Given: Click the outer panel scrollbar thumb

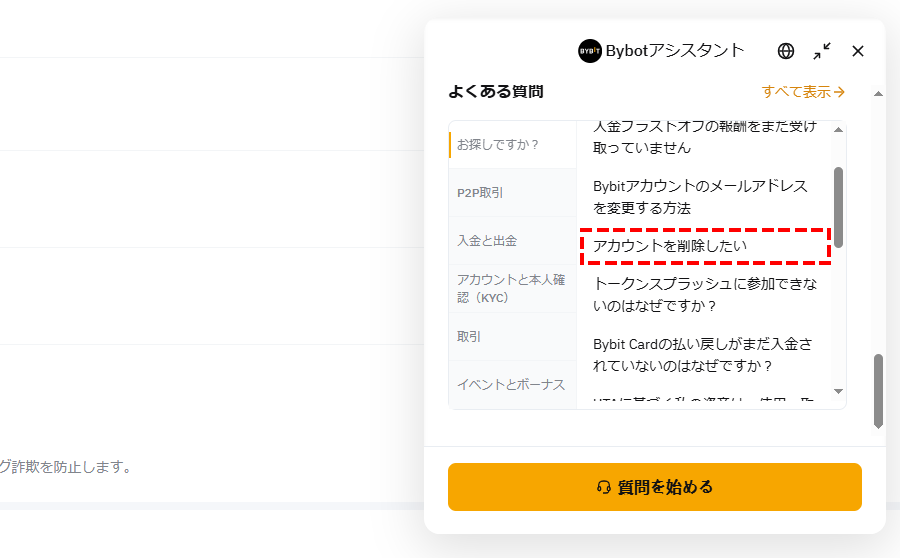Looking at the screenshot, I should [878, 391].
